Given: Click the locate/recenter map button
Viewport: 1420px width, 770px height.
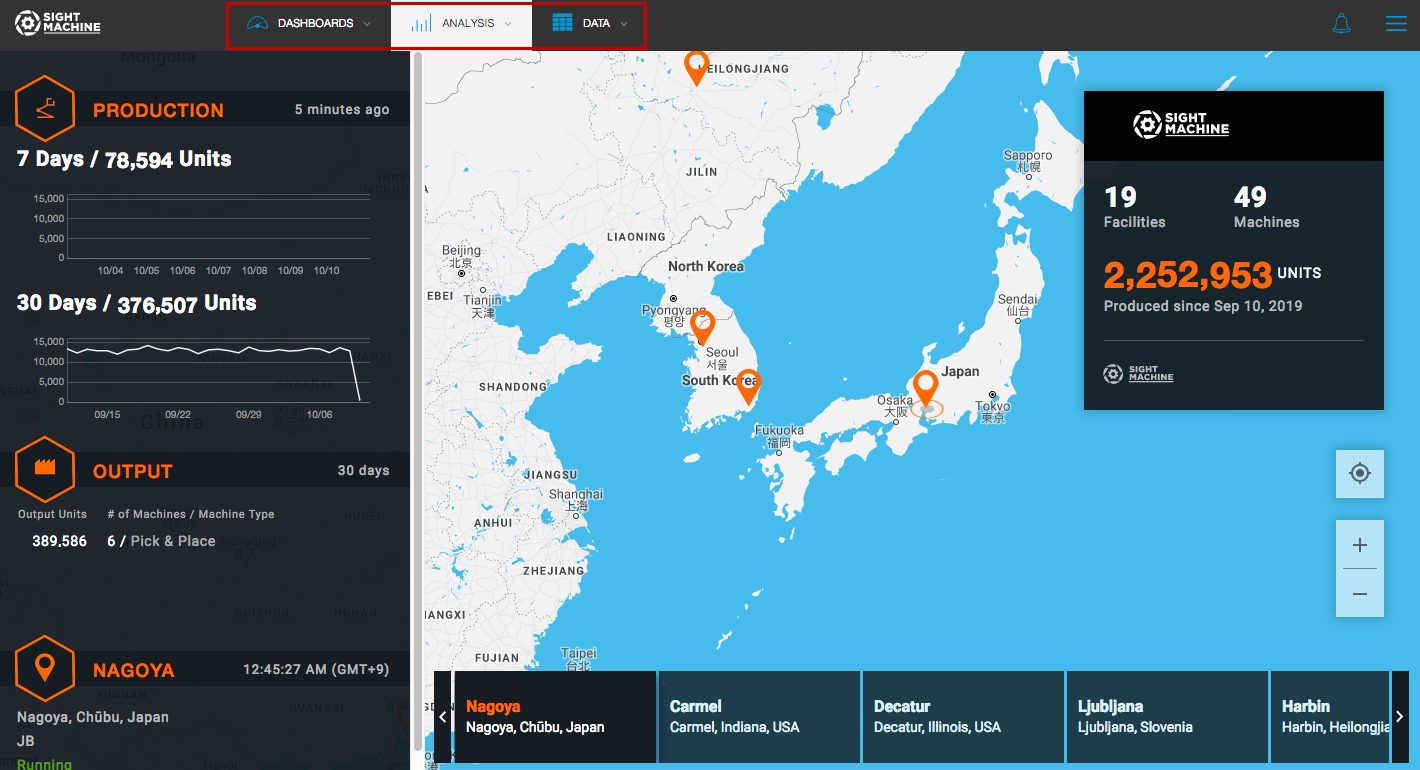Looking at the screenshot, I should point(1360,474).
